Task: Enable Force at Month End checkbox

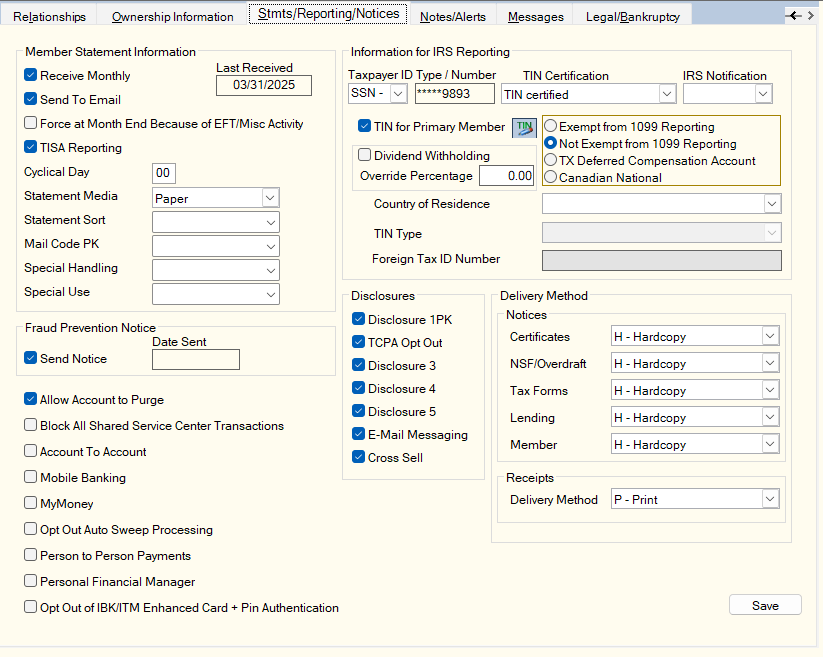Action: click(x=30, y=123)
